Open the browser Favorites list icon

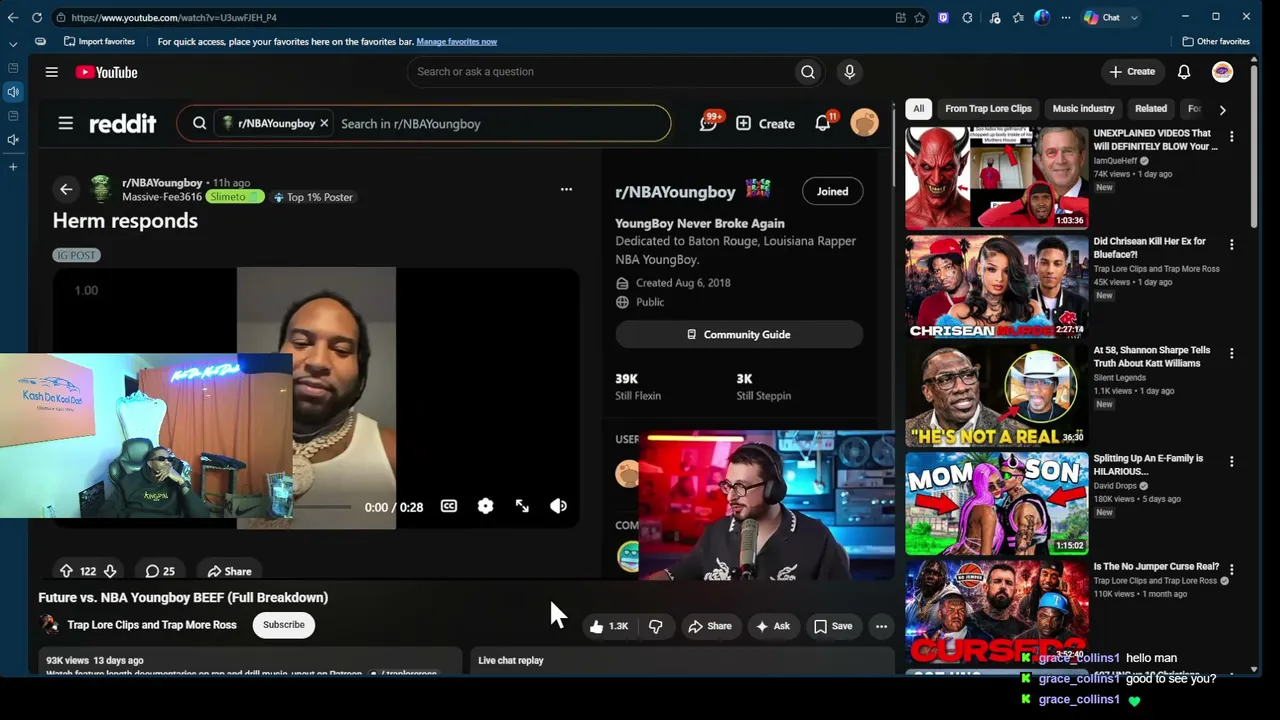click(1018, 17)
